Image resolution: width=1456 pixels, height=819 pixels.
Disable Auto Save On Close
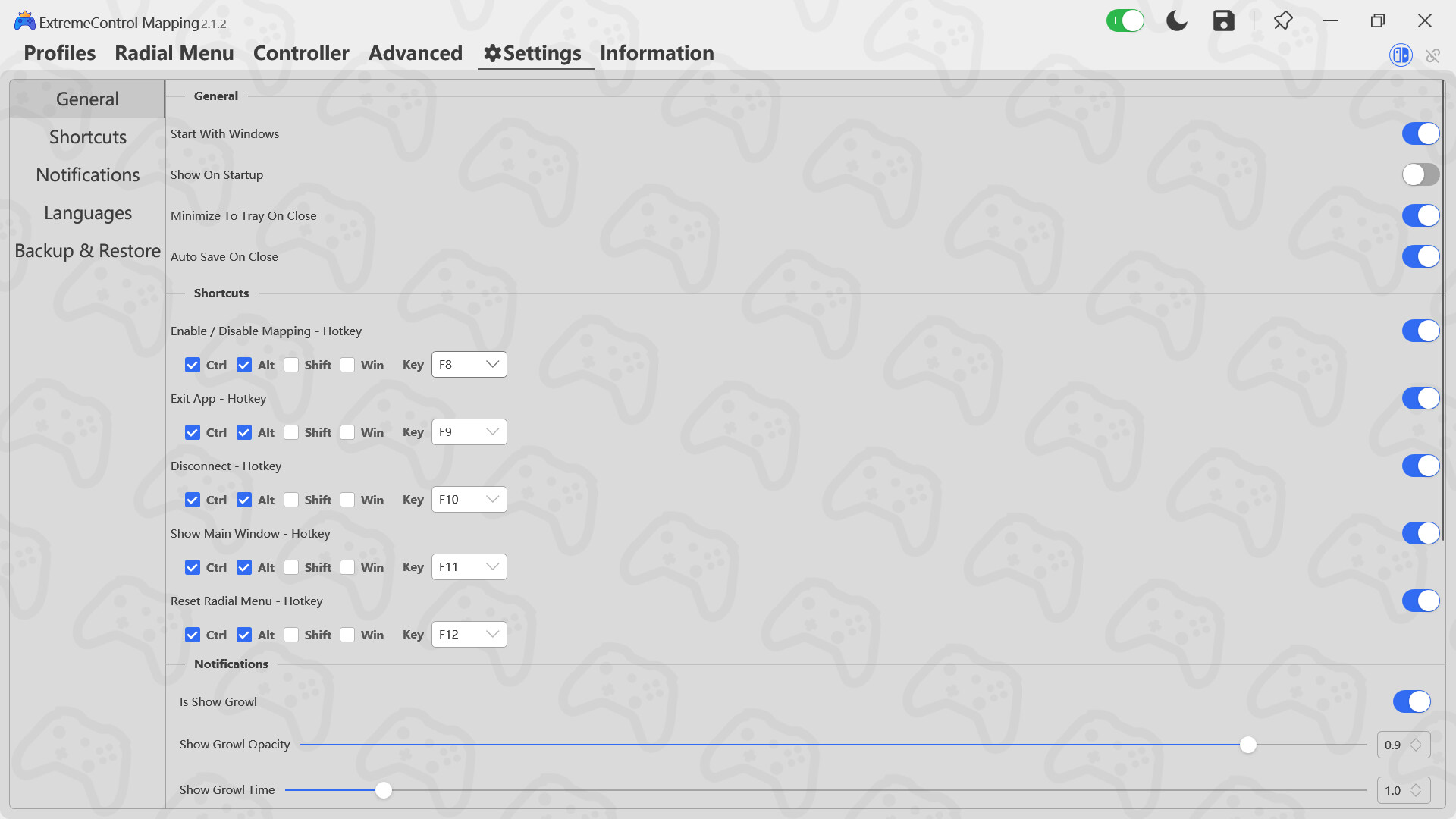1420,256
